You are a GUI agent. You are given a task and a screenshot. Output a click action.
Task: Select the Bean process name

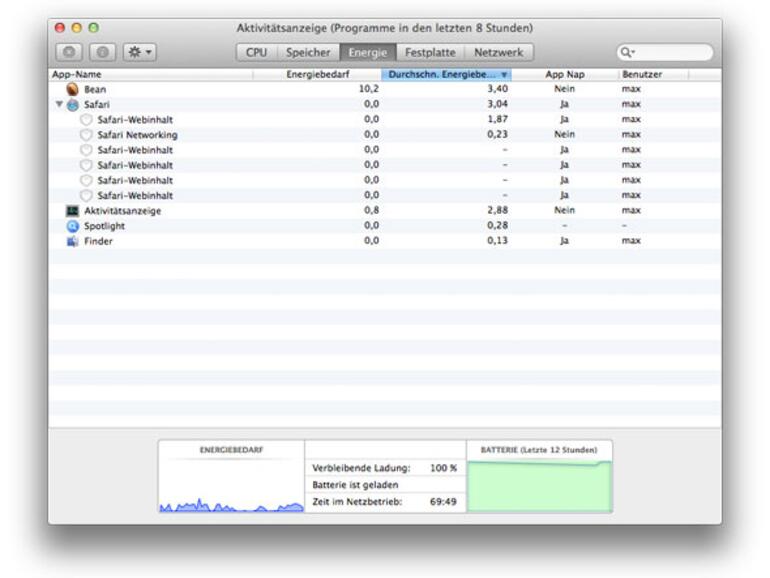(95, 89)
